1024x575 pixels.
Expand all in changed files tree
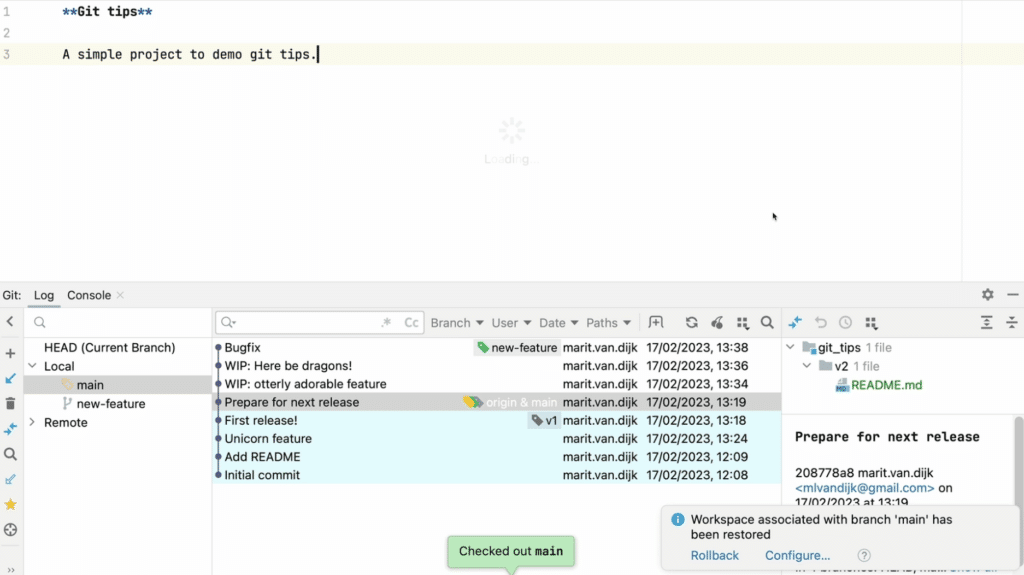tap(986, 322)
